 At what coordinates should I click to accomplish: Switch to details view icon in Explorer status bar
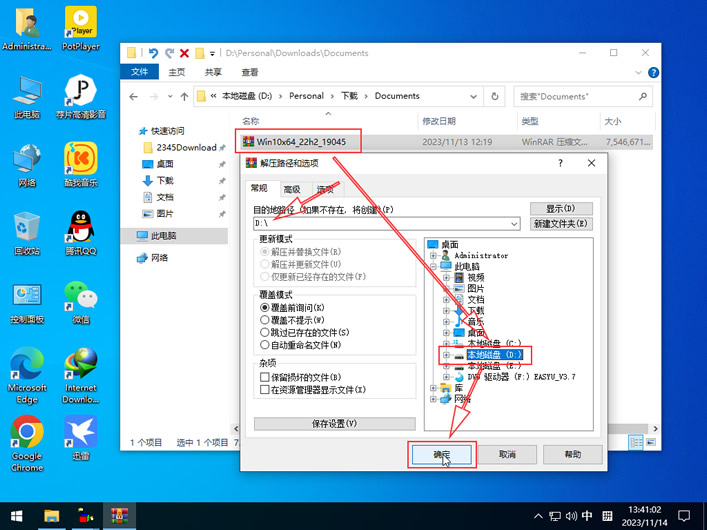pos(635,442)
